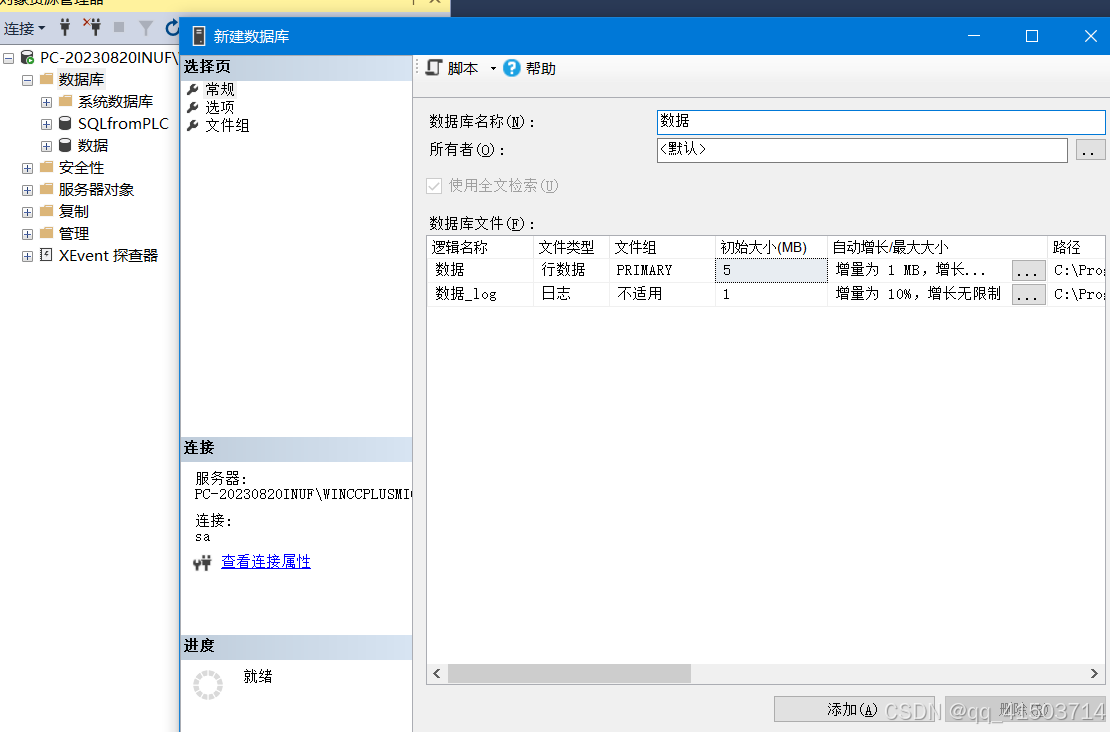
Task: Select the 文件组 page under 选择页
Action: pos(226,125)
